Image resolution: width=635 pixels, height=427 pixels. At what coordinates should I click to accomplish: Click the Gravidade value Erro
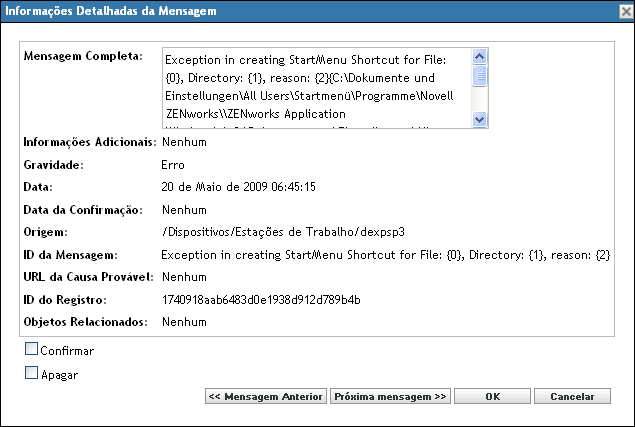pyautogui.click(x=173, y=164)
